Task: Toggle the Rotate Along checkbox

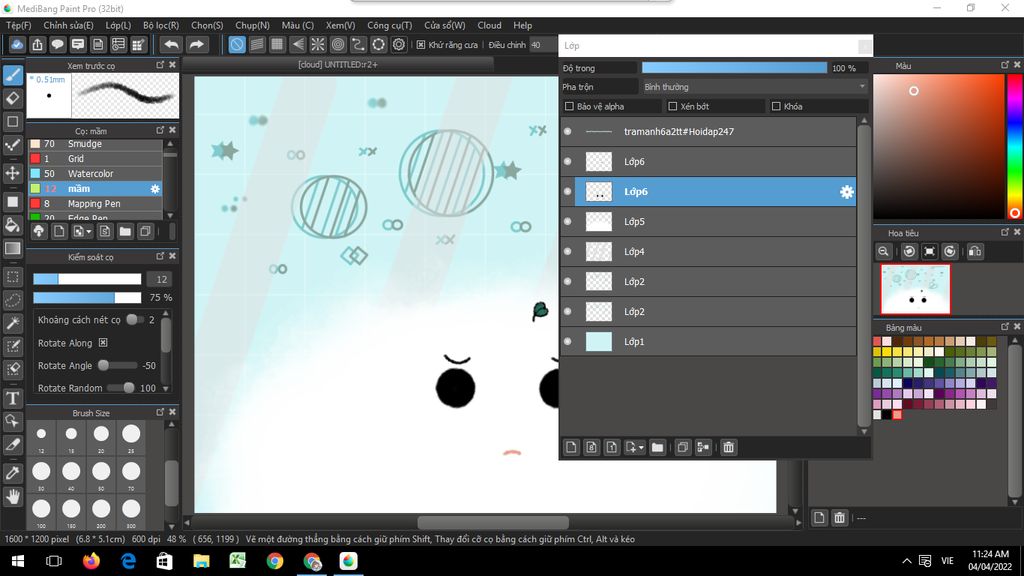Action: 103,343
